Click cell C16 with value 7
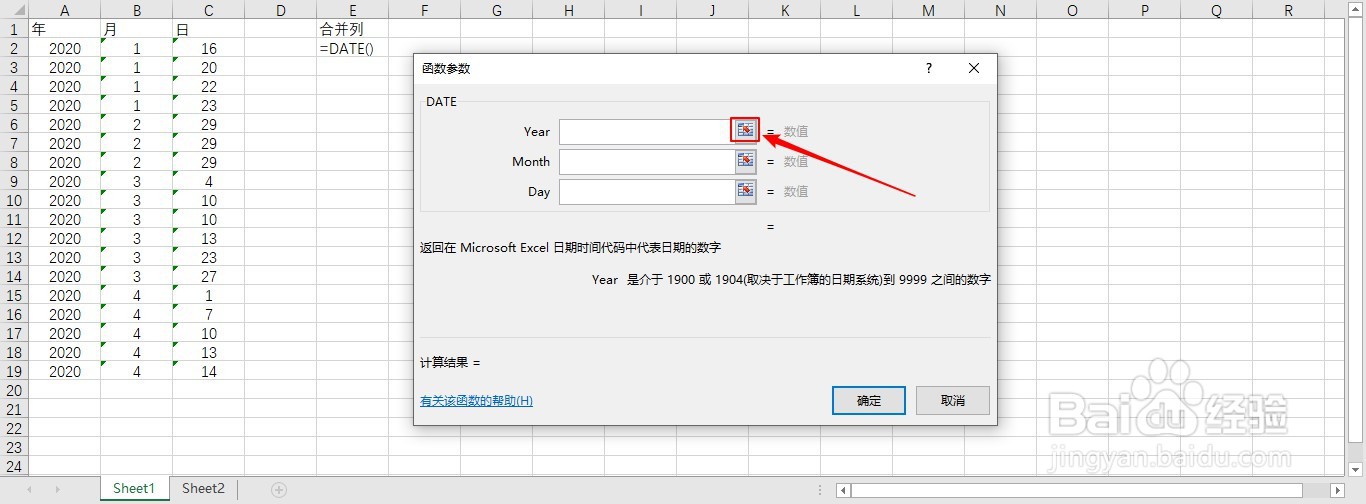This screenshot has height=504, width=1366. 208,314
